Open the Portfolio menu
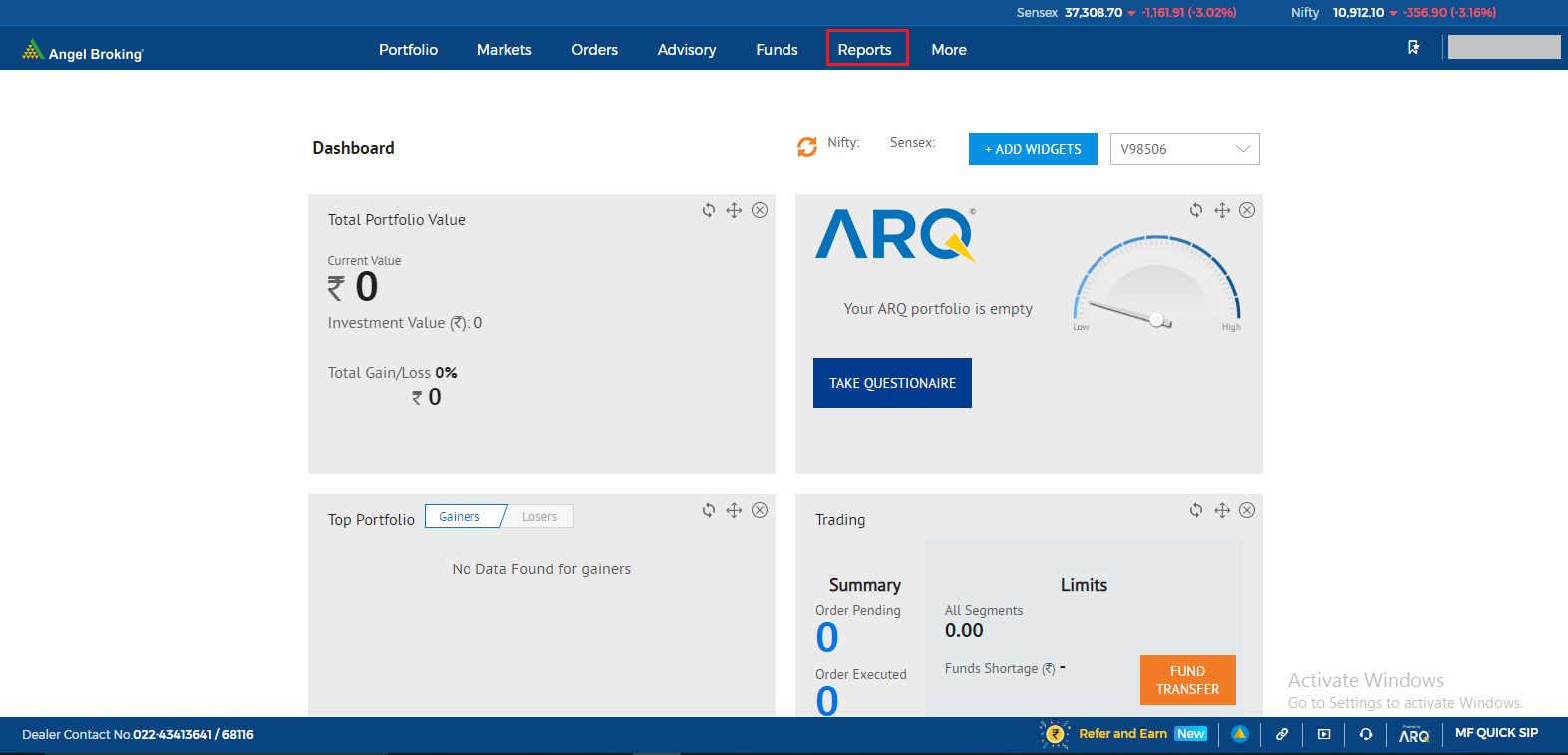 (408, 50)
